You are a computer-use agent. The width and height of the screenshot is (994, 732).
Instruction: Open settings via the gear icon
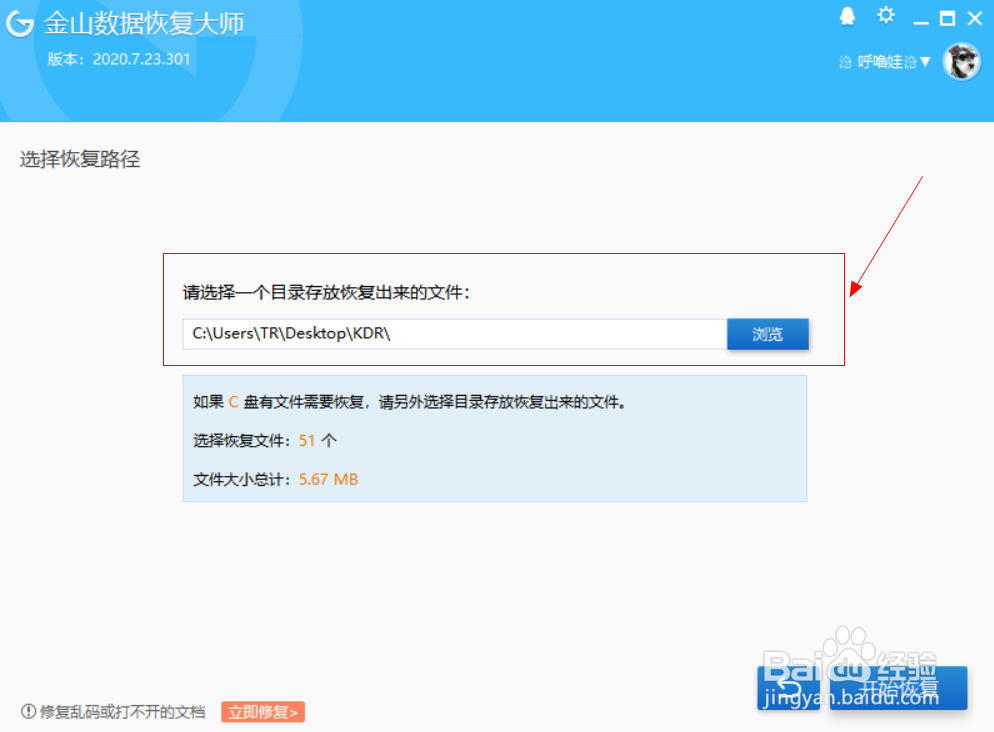(x=886, y=15)
